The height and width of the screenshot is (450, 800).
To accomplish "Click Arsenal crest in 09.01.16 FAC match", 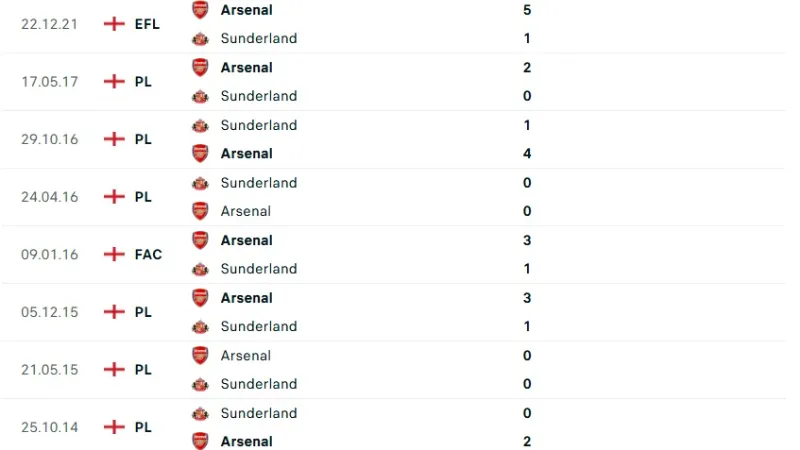I will [x=200, y=240].
